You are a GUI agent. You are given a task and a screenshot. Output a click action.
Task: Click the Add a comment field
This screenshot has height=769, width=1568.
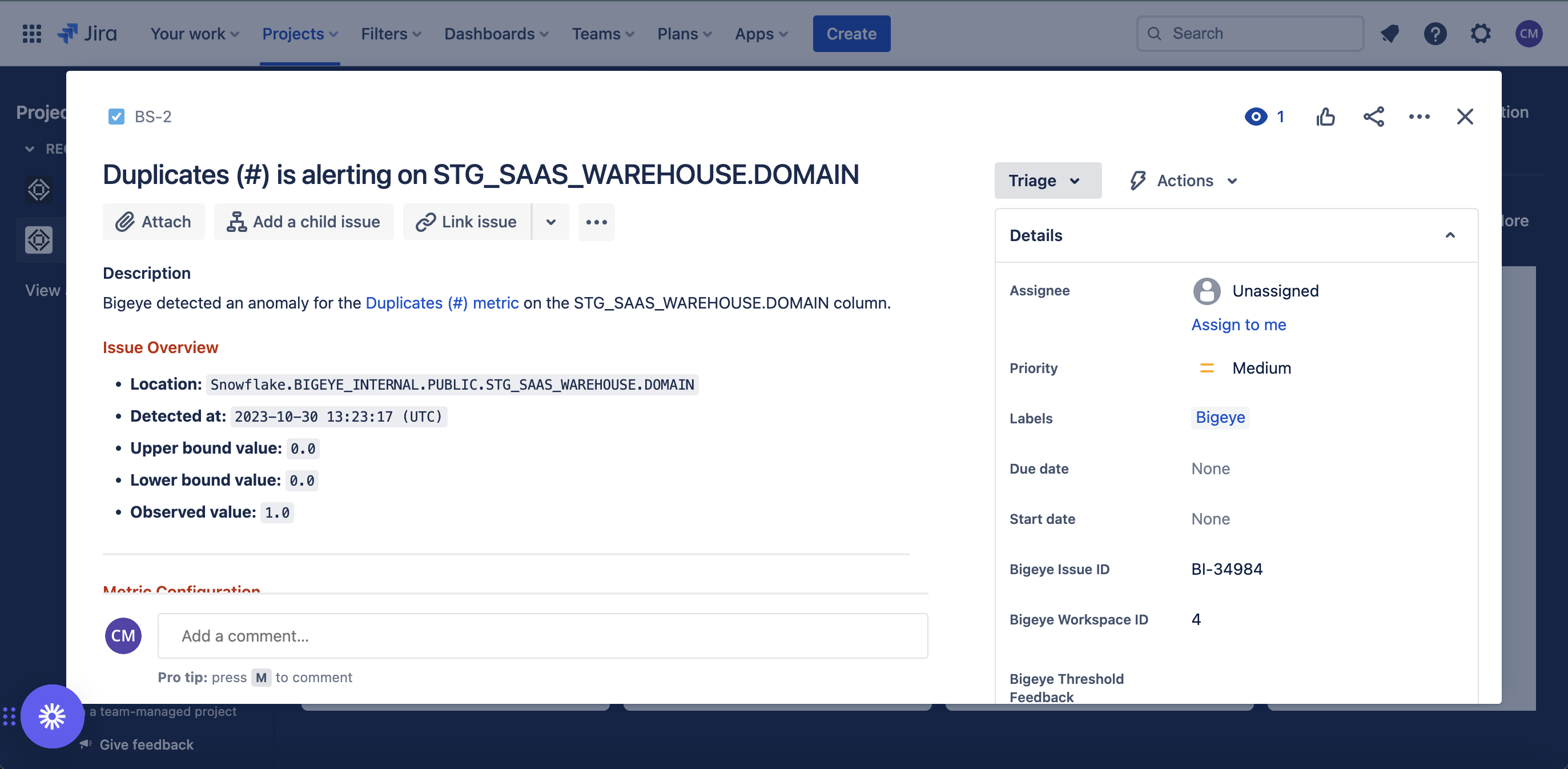pyautogui.click(x=542, y=636)
